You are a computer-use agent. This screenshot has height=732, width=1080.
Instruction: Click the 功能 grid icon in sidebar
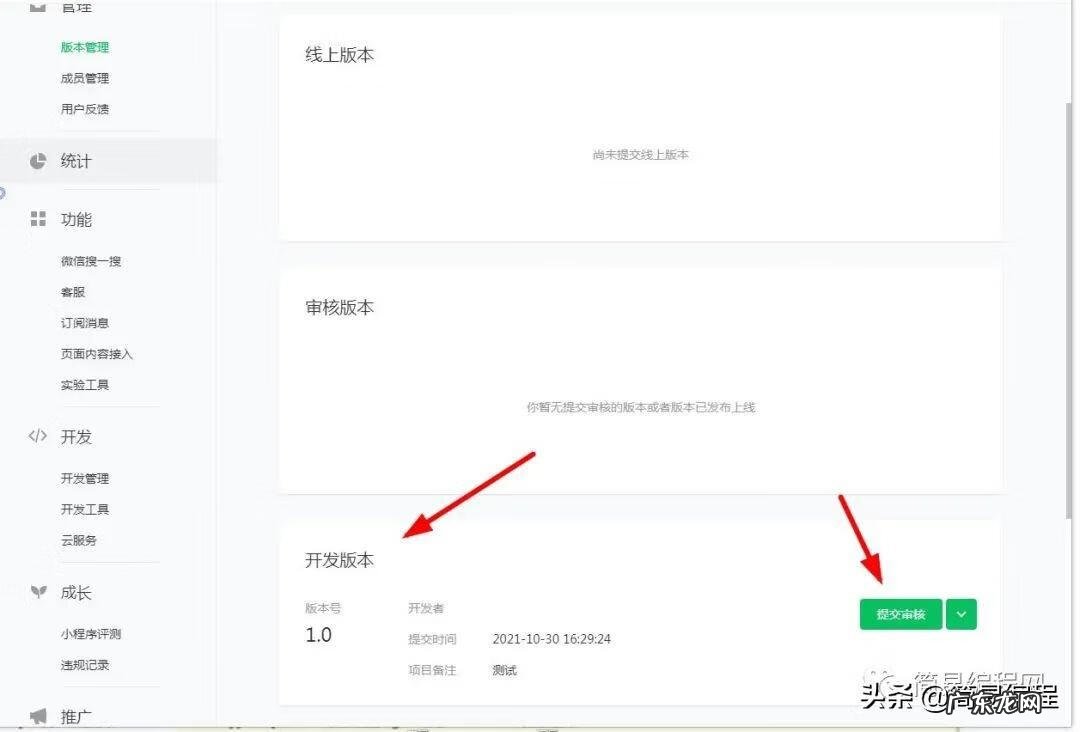coord(38,219)
